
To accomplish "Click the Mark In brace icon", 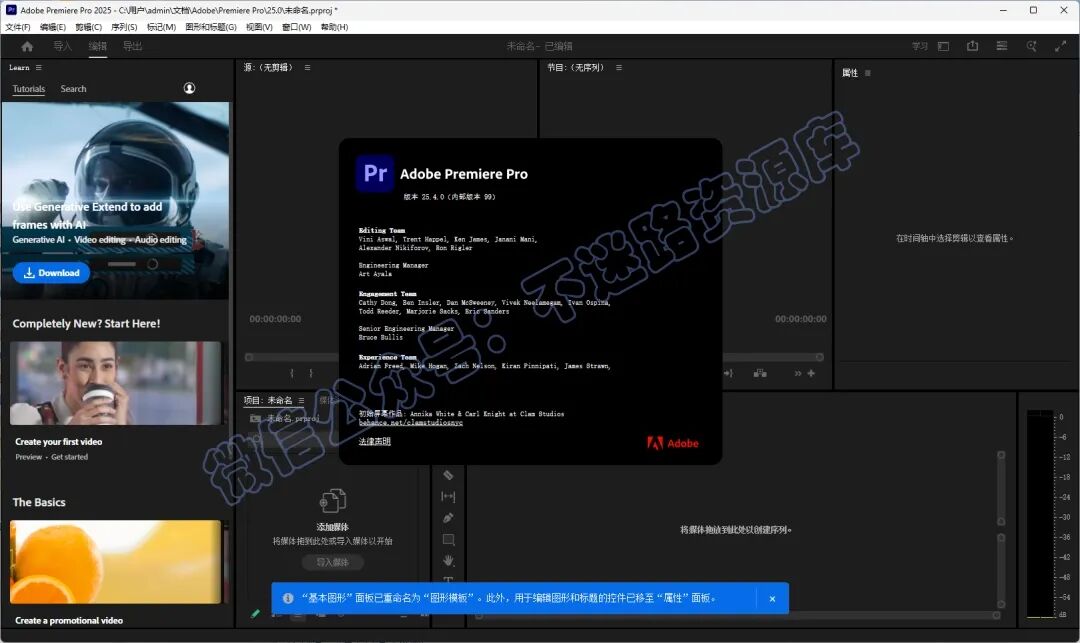I will click(x=292, y=373).
